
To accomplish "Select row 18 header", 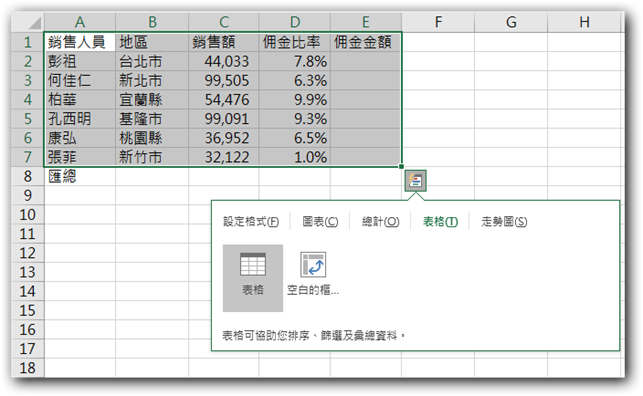I will (x=27, y=368).
